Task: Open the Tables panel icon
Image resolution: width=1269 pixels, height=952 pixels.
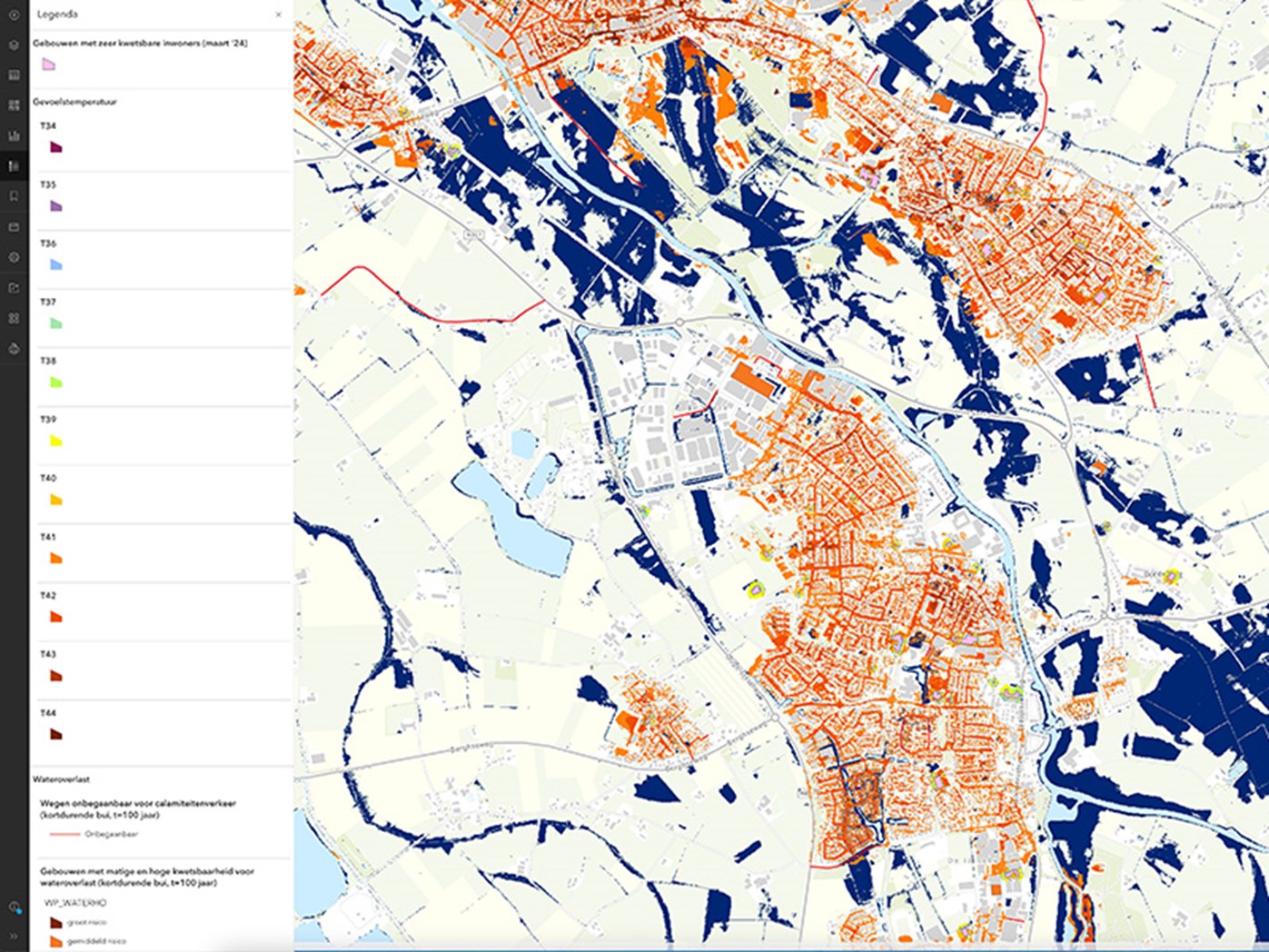Action: [x=14, y=75]
